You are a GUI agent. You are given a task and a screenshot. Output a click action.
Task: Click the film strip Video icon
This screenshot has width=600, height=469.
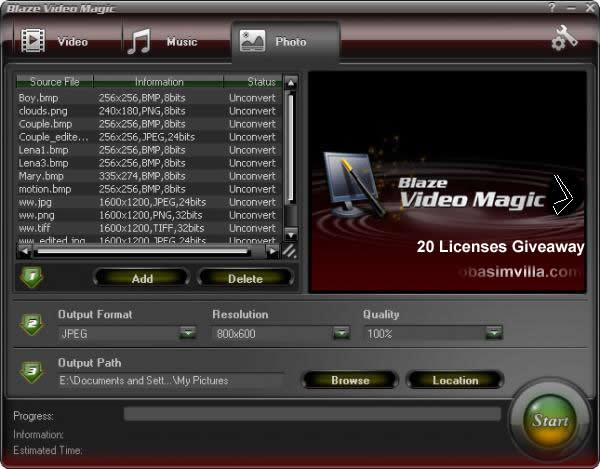pos(33,42)
